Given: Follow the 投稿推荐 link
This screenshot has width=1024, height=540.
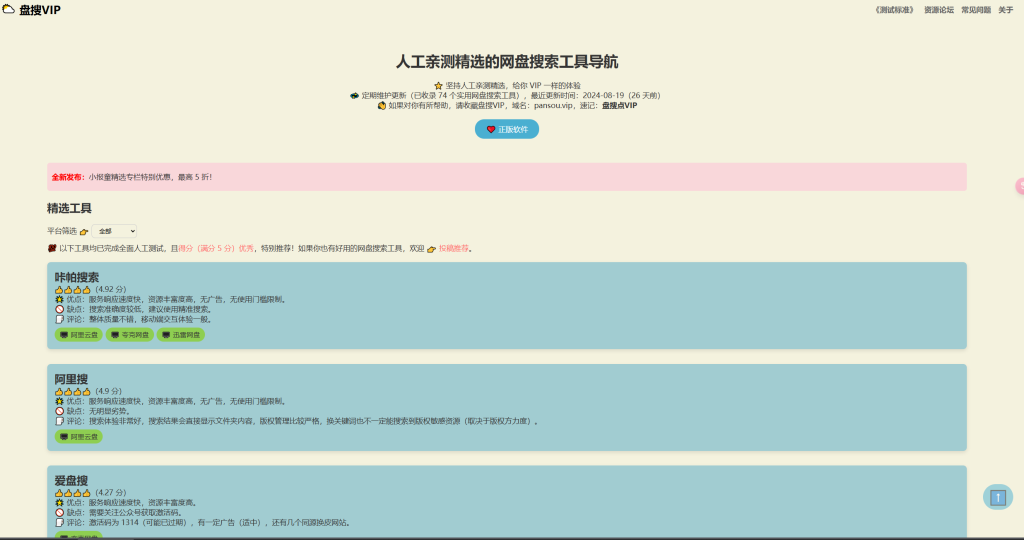Looking at the screenshot, I should point(454,249).
